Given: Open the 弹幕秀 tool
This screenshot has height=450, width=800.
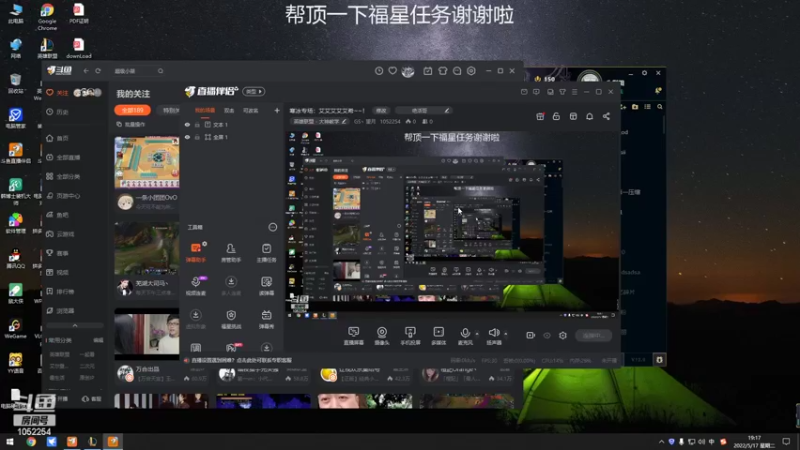Looking at the screenshot, I should pyautogui.click(x=266, y=319).
